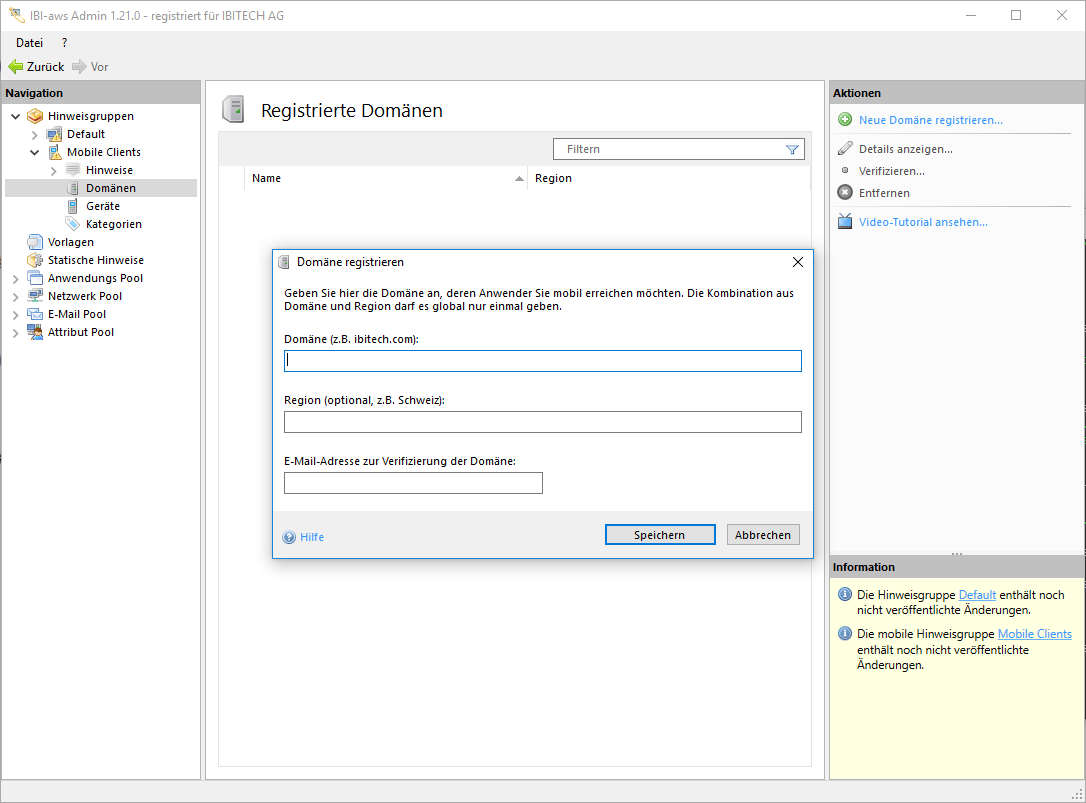This screenshot has height=803, width=1086.
Task: Open the Datei menu
Action: (x=30, y=43)
